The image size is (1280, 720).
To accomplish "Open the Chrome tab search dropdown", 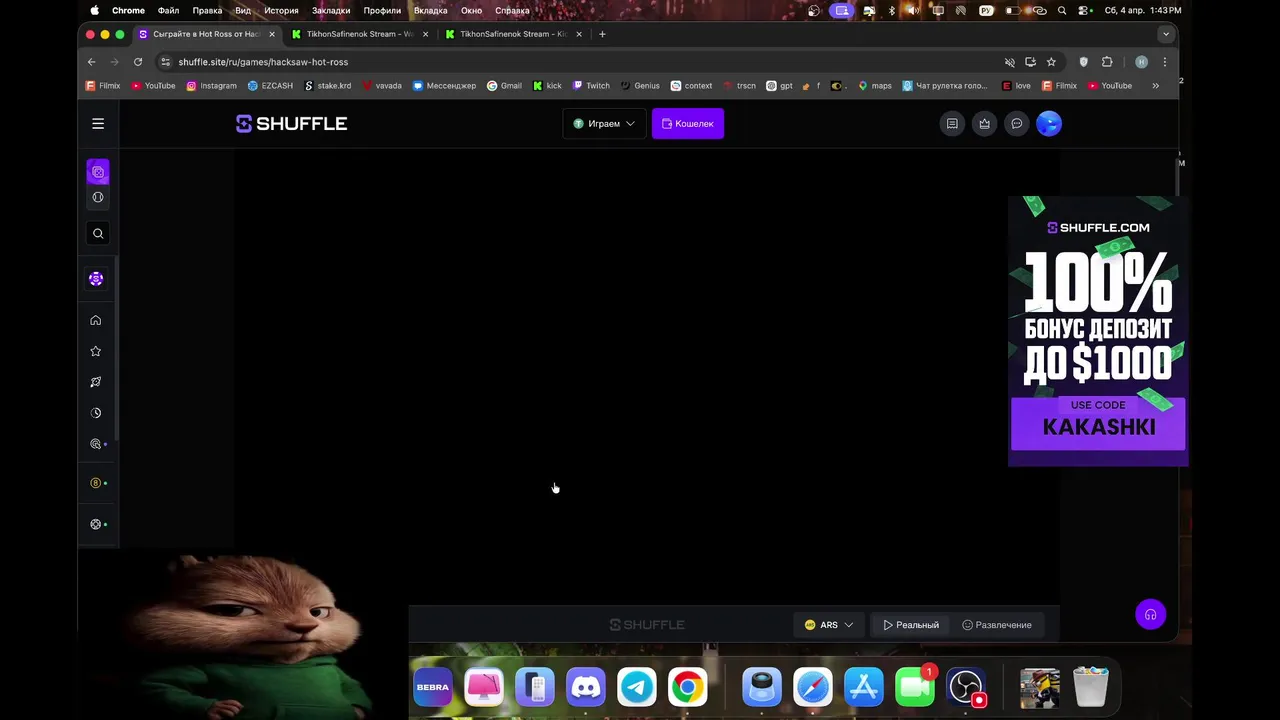I will pos(1165,34).
